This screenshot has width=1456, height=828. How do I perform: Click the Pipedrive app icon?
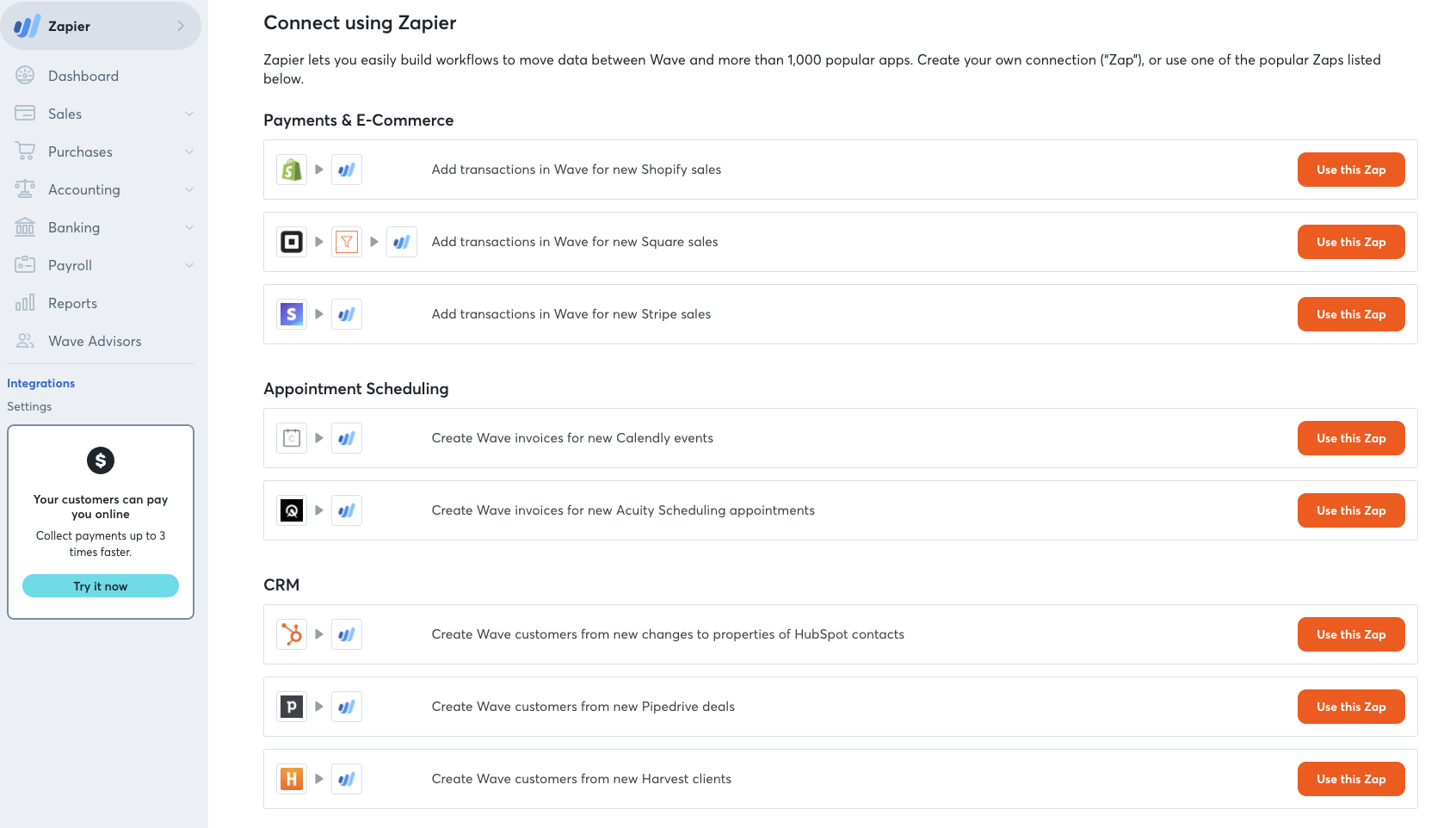pos(292,707)
